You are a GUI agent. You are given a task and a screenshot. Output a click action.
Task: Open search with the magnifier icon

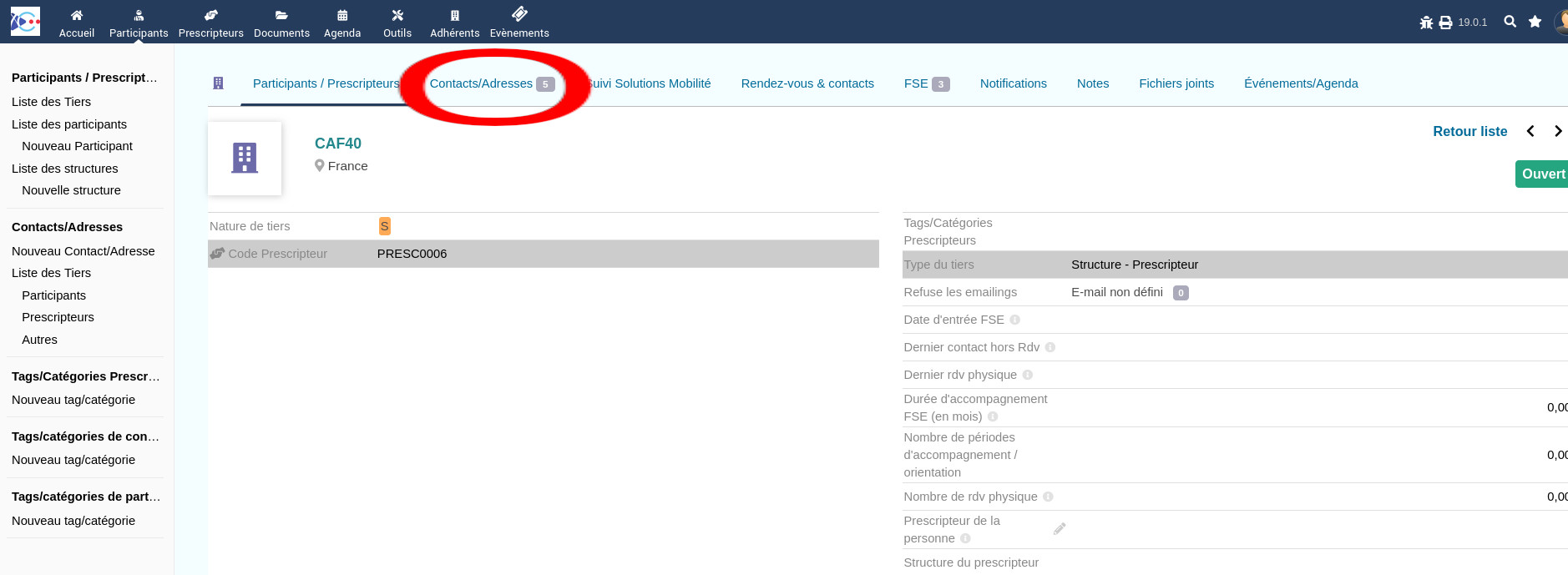click(x=1510, y=22)
